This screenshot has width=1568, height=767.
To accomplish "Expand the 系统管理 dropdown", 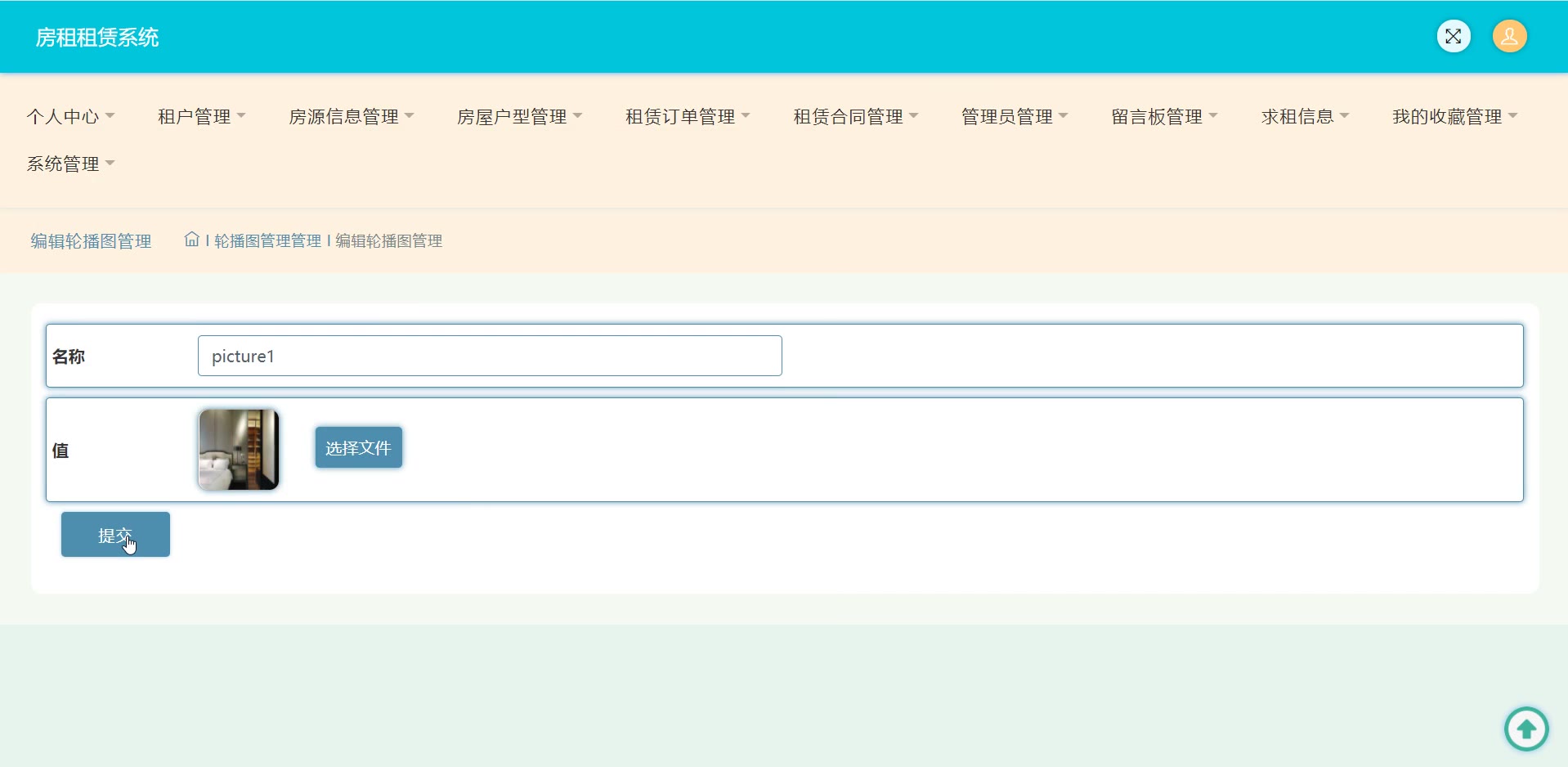I will point(70,164).
